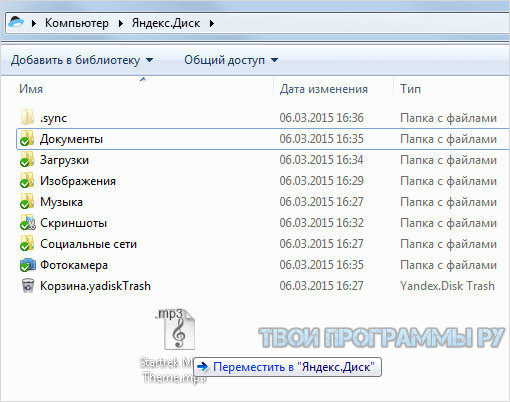Click date 06.03.2015 16:29 of Изображения
Image resolution: width=510 pixels, height=402 pixels.
click(321, 181)
